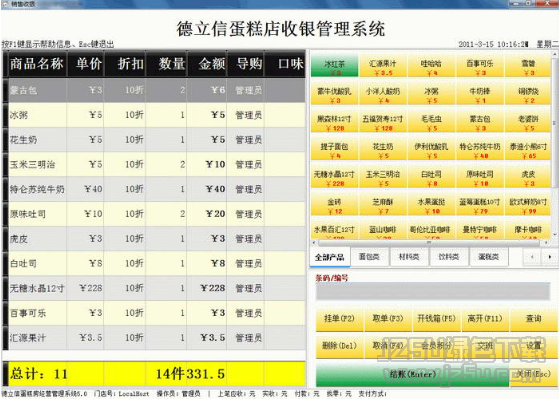Switch to the 蛋糕类 category tab
The image size is (559, 401).
488,257
